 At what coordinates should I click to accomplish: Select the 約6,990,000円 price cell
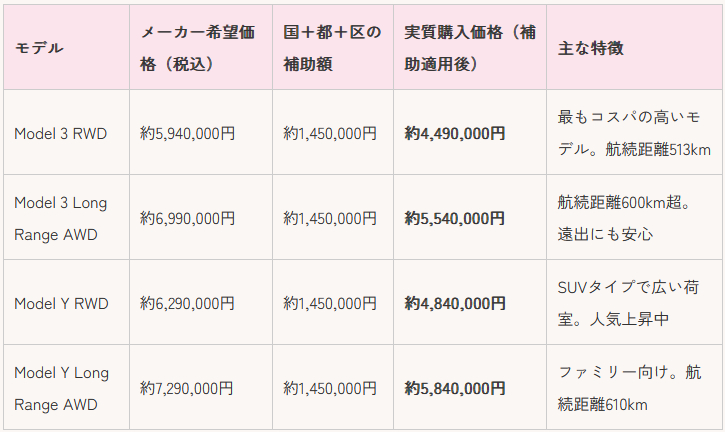(x=188, y=218)
